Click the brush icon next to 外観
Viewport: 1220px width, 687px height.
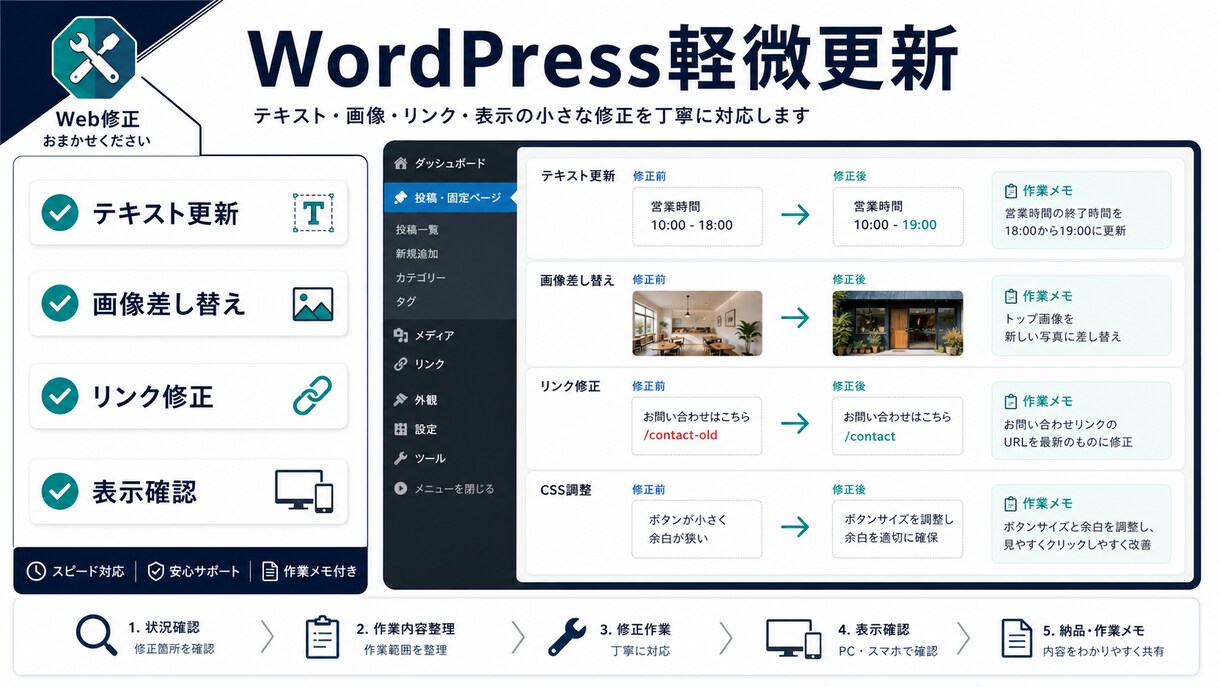click(401, 400)
